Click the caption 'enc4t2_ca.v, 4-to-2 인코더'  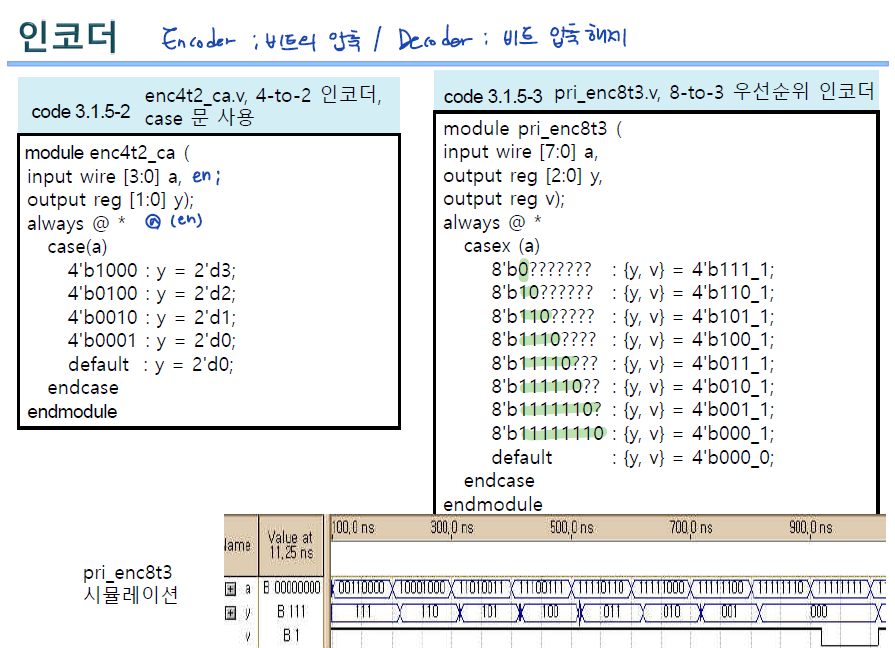pyautogui.click(x=263, y=95)
